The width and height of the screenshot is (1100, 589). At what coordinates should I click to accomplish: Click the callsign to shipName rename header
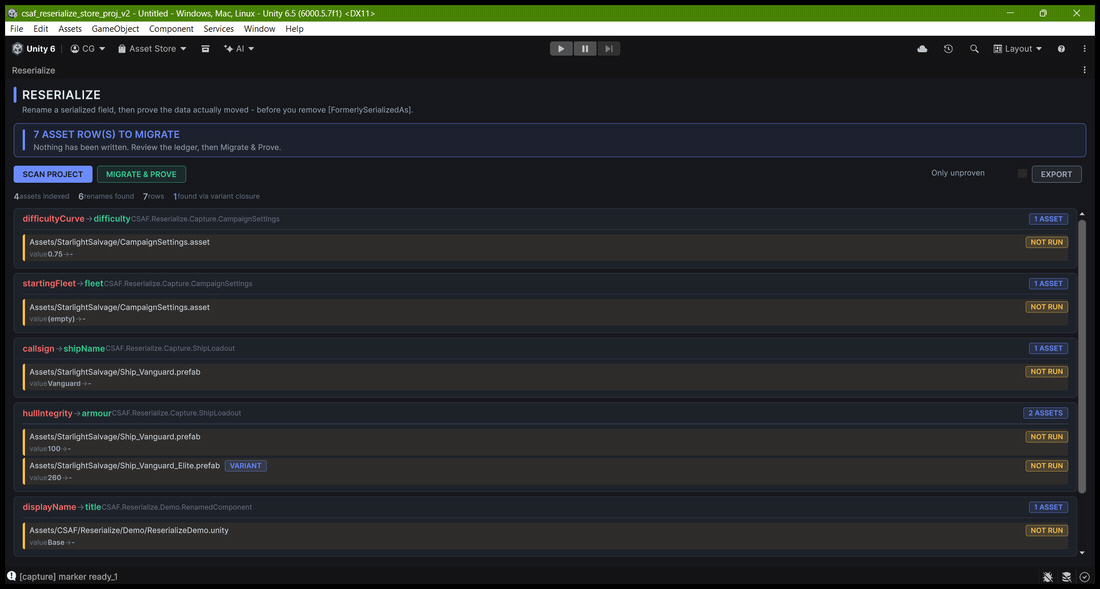546,348
